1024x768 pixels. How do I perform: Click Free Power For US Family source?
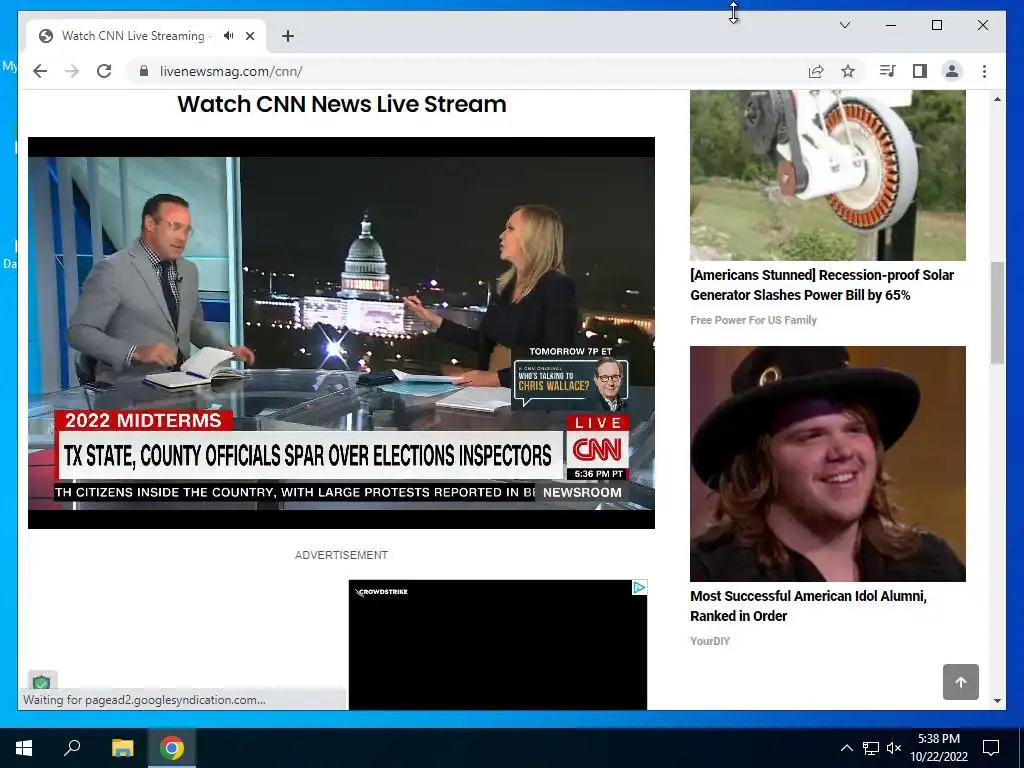coord(753,320)
